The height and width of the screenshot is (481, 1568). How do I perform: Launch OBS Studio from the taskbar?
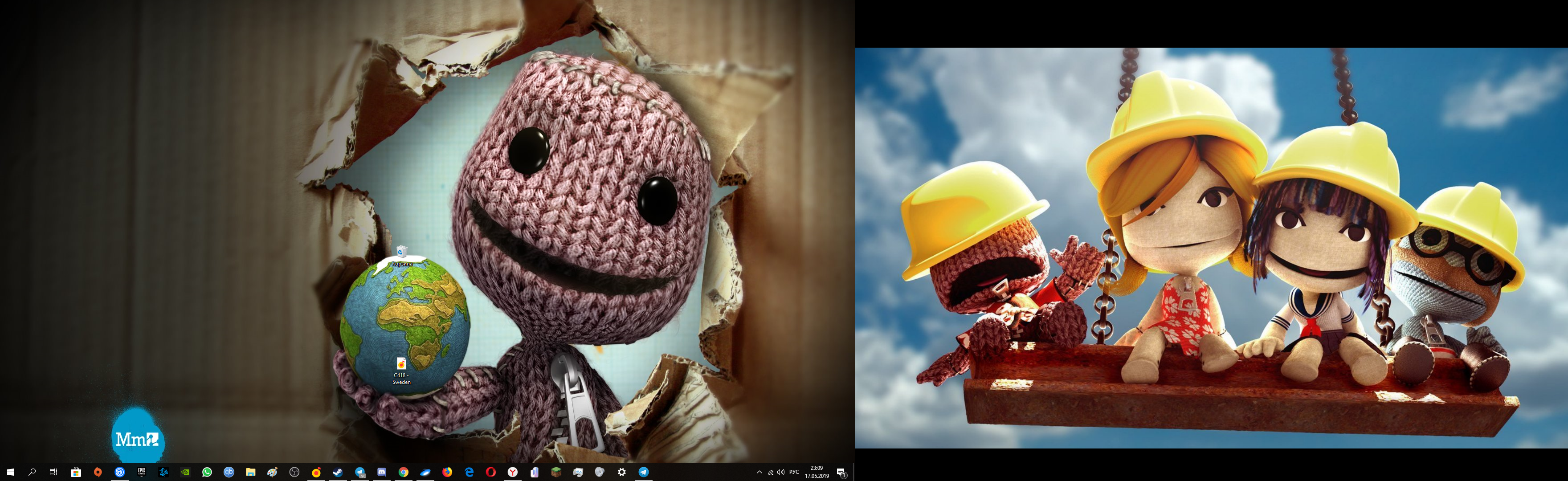(x=294, y=472)
